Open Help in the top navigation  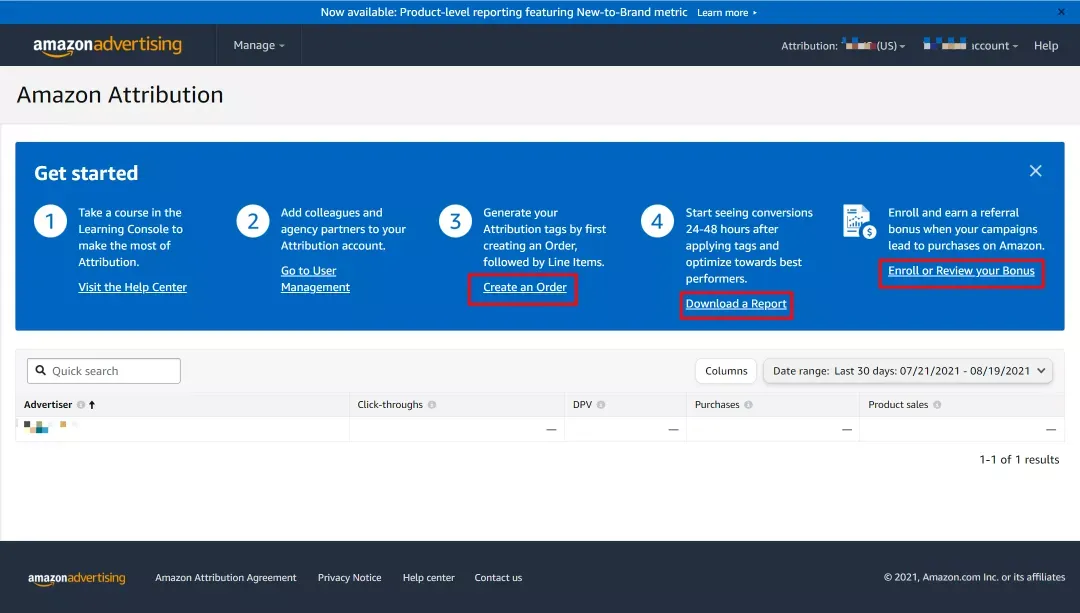pos(1046,45)
